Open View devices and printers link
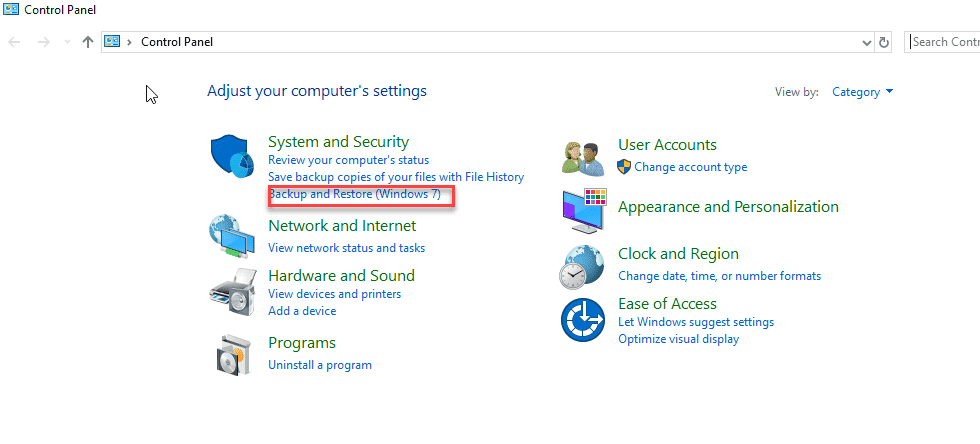980x444 pixels. tap(334, 294)
